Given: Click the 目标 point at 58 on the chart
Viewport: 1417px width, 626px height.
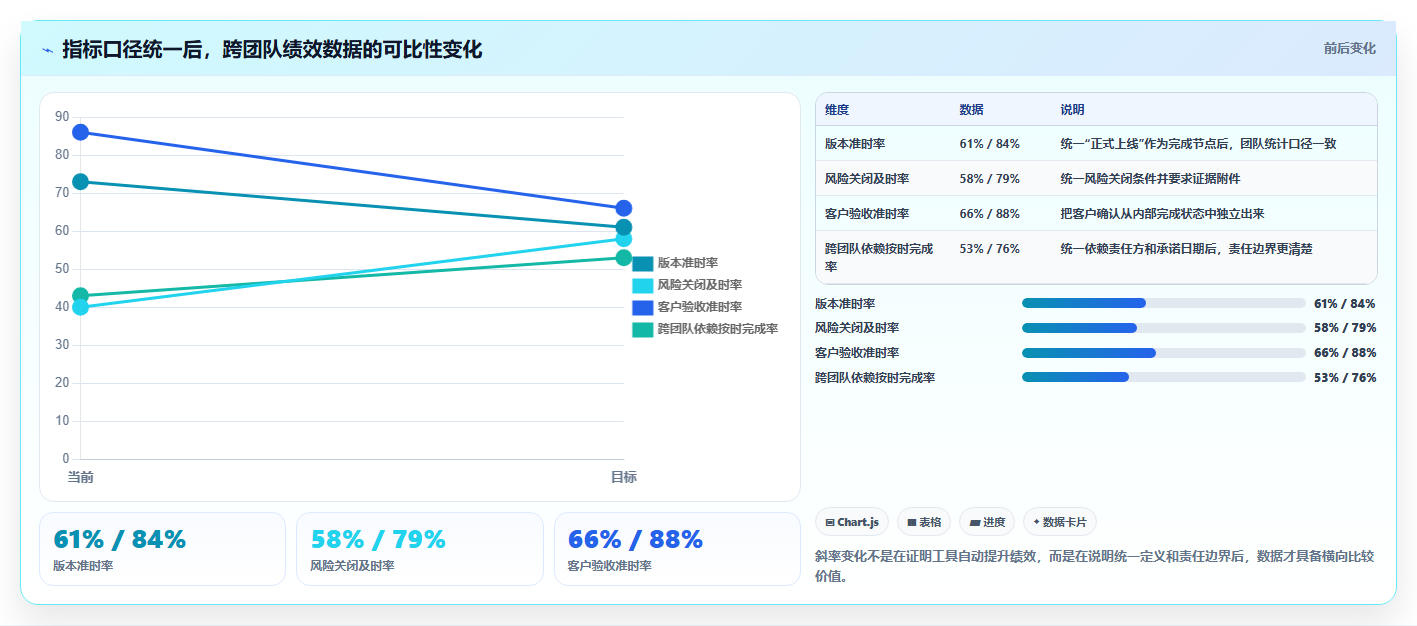Looking at the screenshot, I should (624, 239).
